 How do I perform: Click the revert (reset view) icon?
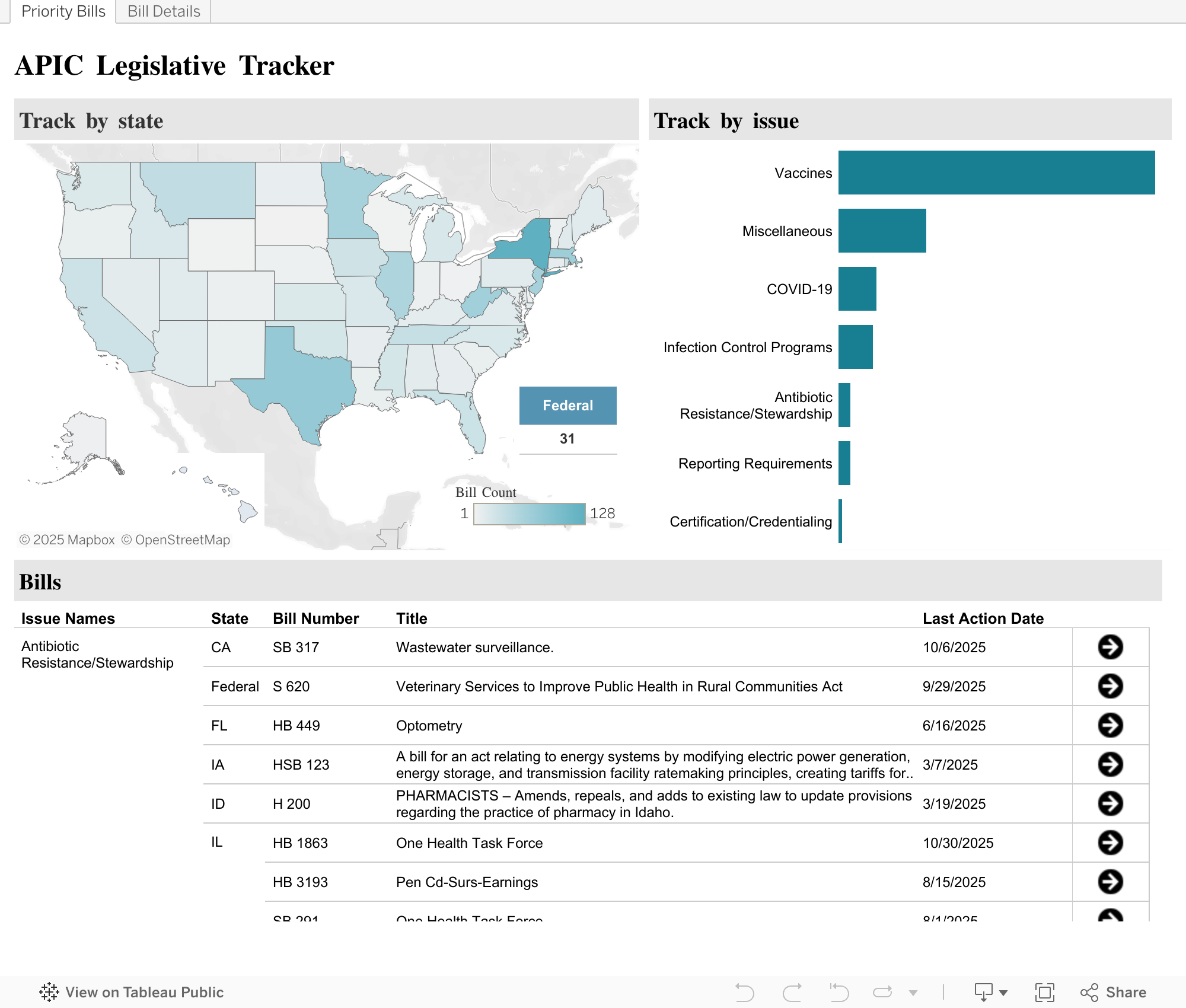(x=839, y=992)
